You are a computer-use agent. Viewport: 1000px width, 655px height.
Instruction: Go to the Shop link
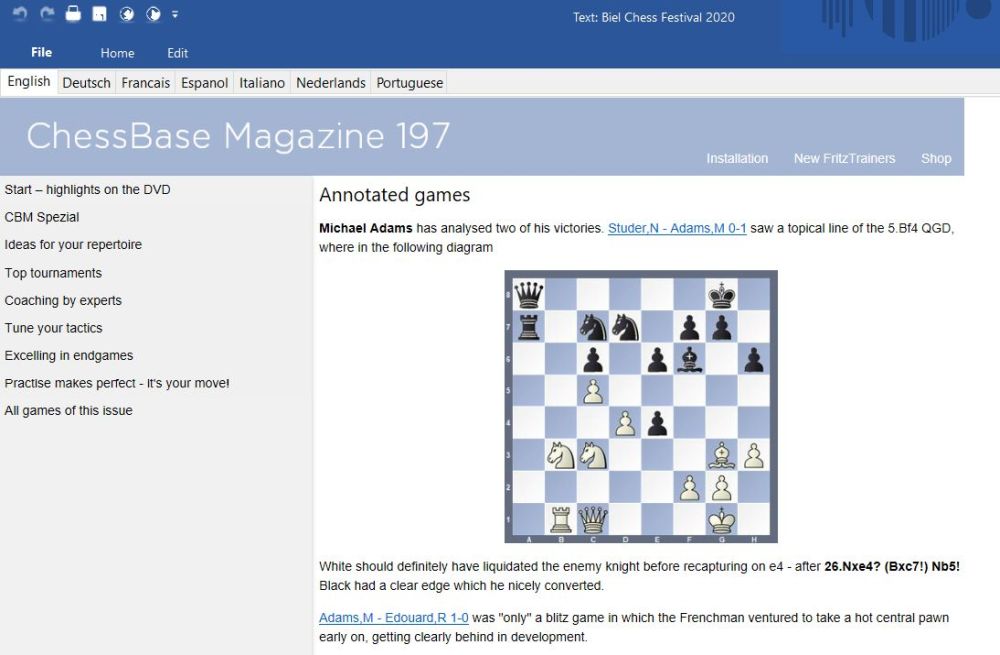point(936,158)
